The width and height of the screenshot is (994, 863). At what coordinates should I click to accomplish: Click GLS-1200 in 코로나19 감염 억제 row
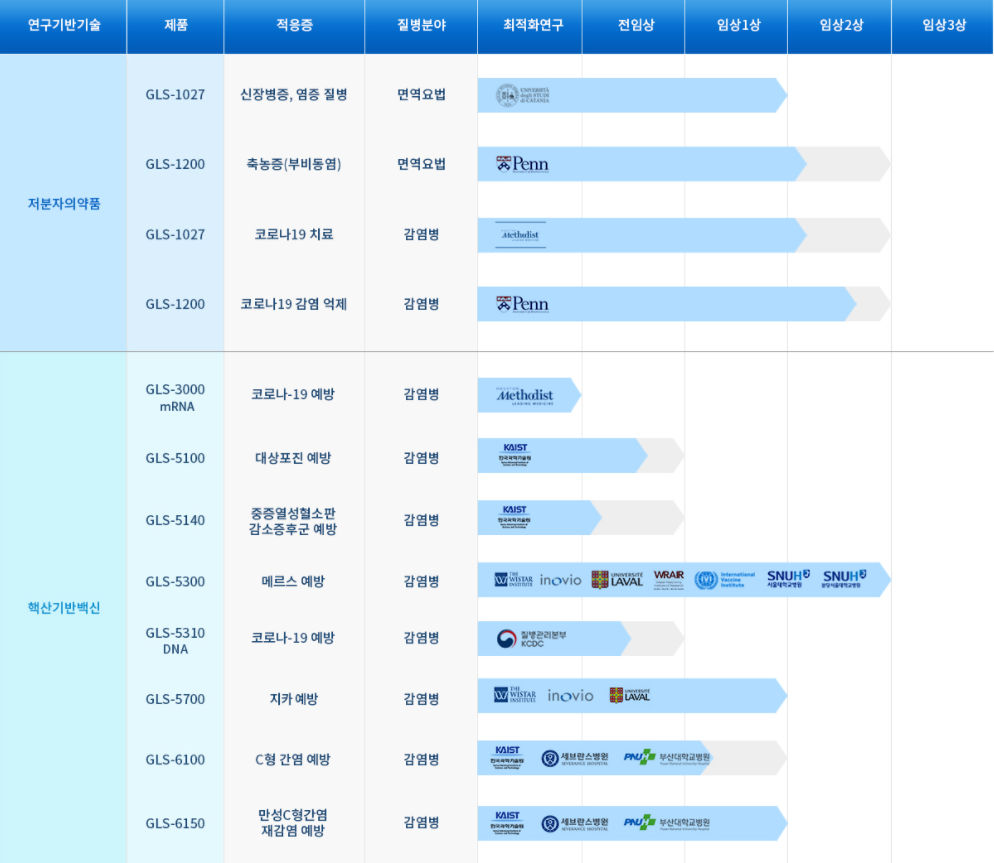pos(175,304)
